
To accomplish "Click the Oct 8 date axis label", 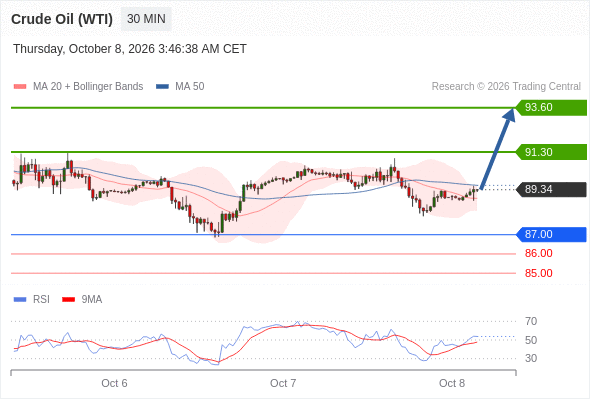I will click(452, 383).
